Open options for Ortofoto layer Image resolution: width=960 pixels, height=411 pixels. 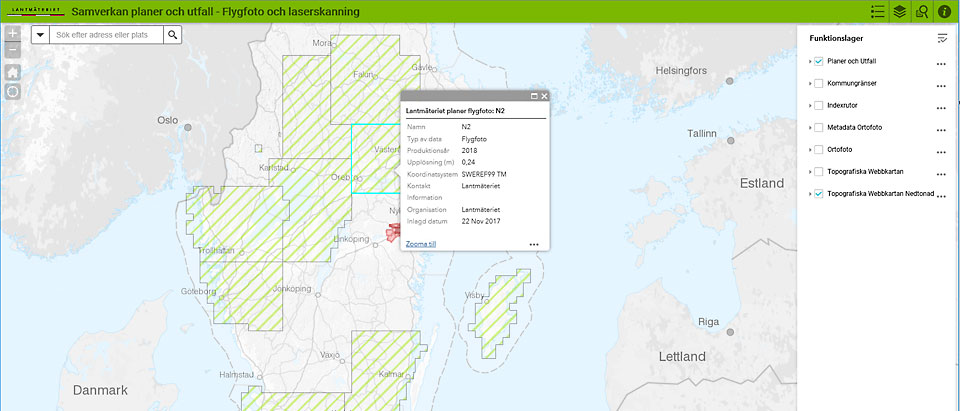942,152
